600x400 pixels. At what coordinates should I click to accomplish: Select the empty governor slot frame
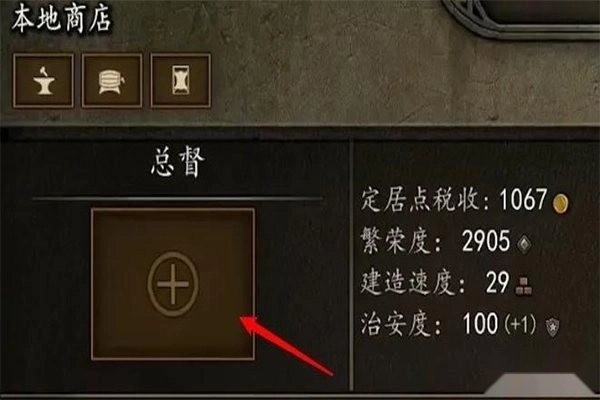(173, 284)
